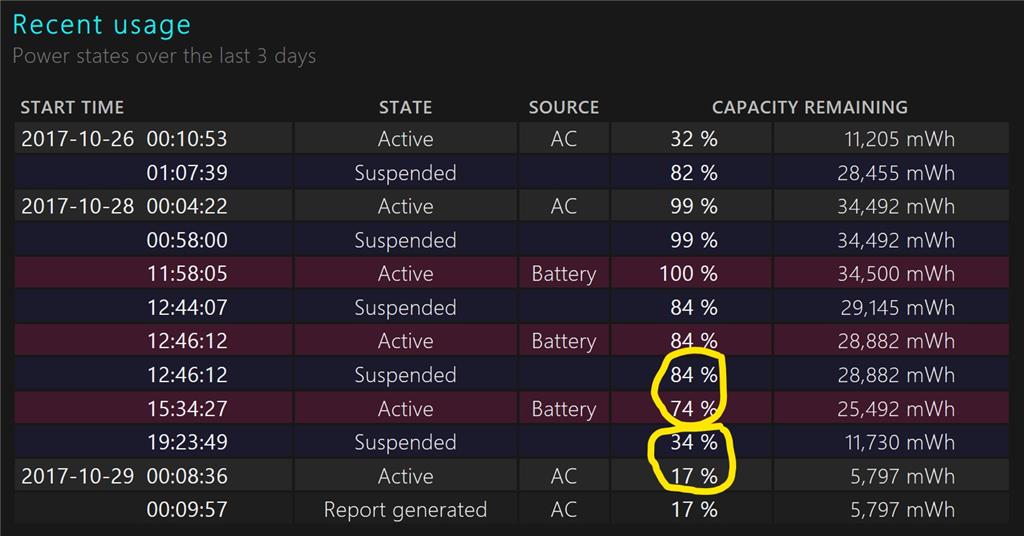The image size is (1024, 536).
Task: Click the 100 % capacity cell
Action: click(x=691, y=273)
